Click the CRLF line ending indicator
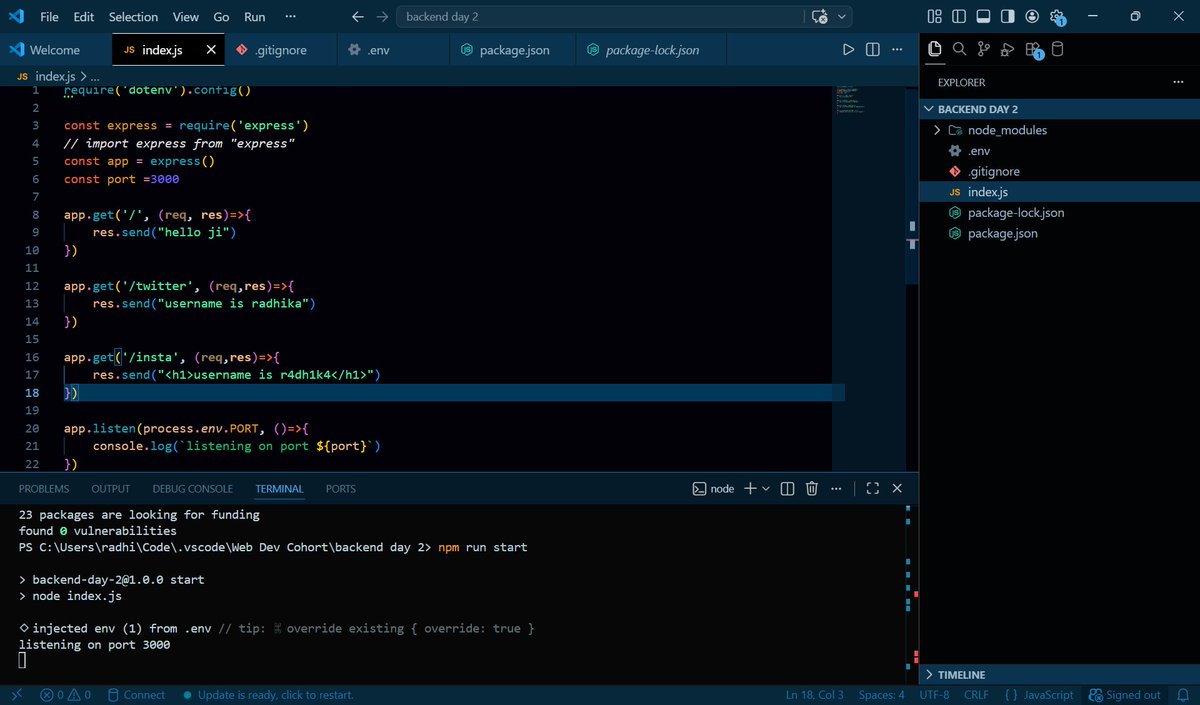 976,695
